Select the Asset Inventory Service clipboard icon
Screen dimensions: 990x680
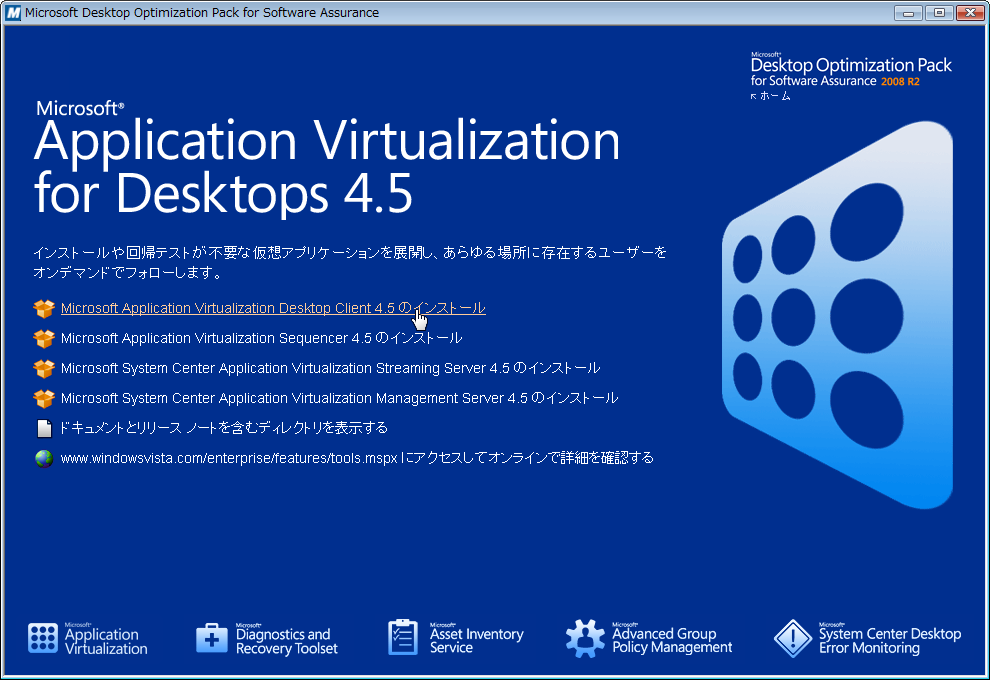402,638
